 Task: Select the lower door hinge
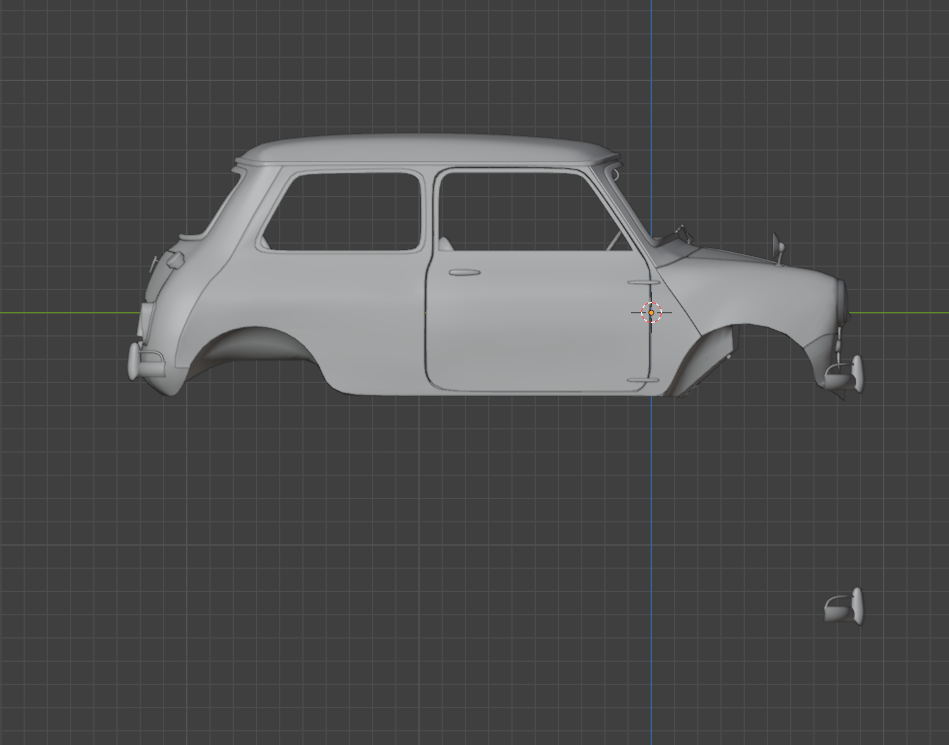coord(640,380)
